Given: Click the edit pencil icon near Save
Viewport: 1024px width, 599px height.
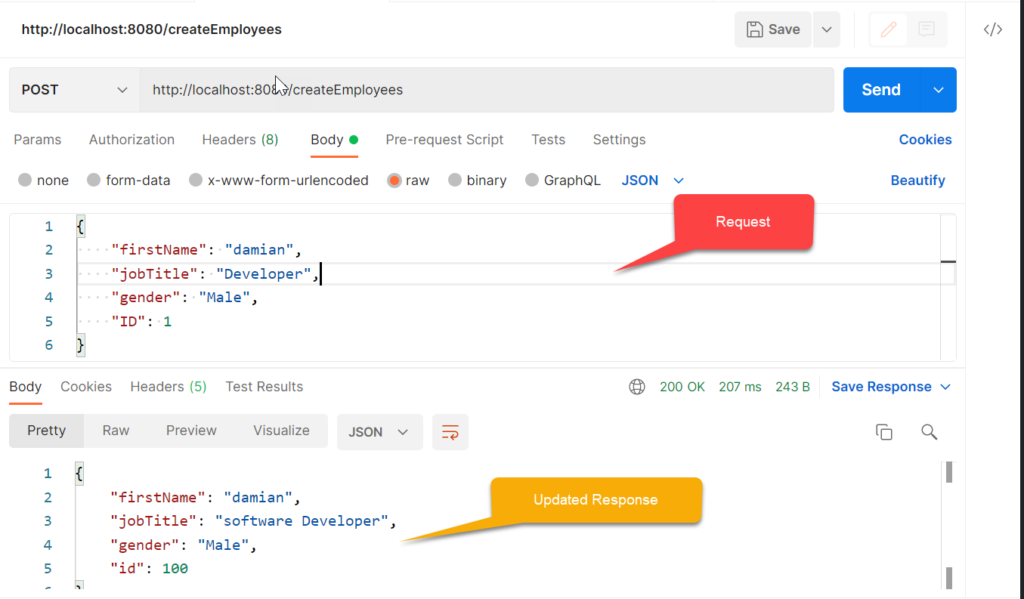Looking at the screenshot, I should click(x=888, y=29).
